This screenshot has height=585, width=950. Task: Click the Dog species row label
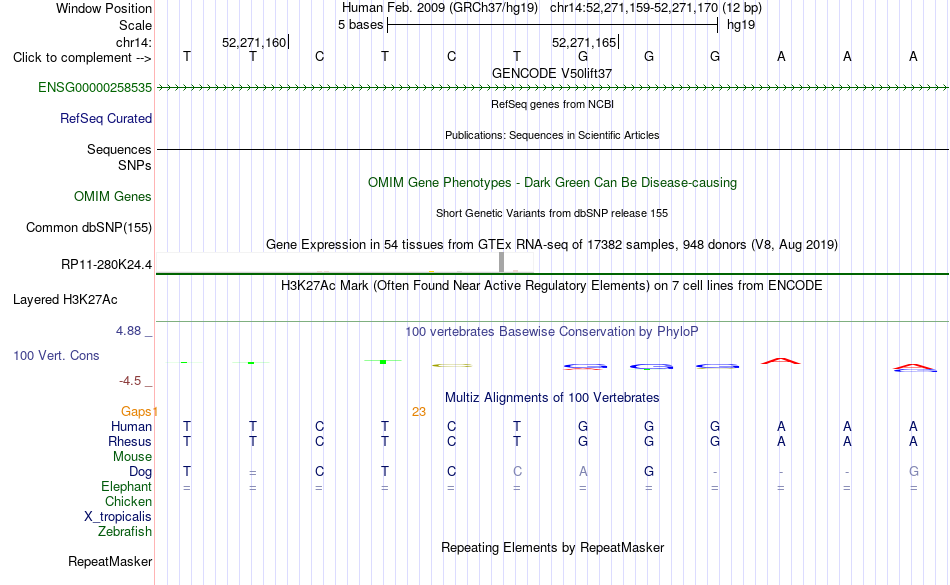pyautogui.click(x=141, y=472)
